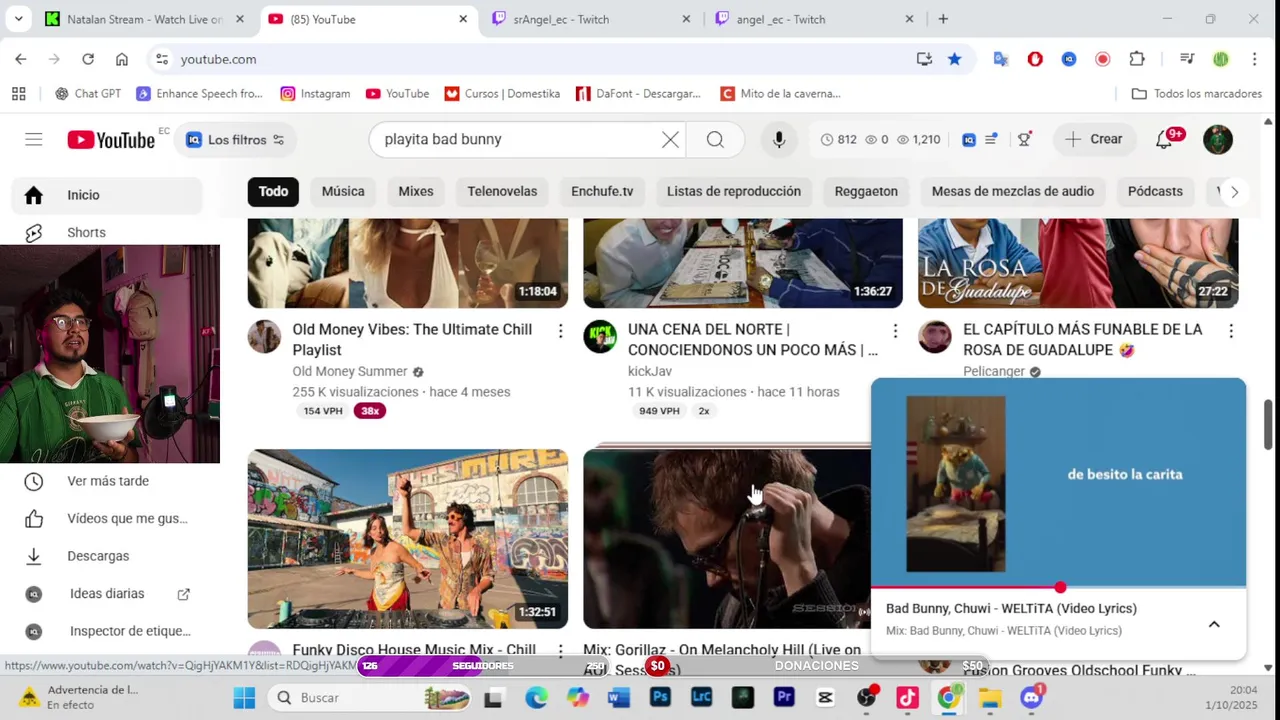Open Shorts in the sidebar

tap(107, 232)
